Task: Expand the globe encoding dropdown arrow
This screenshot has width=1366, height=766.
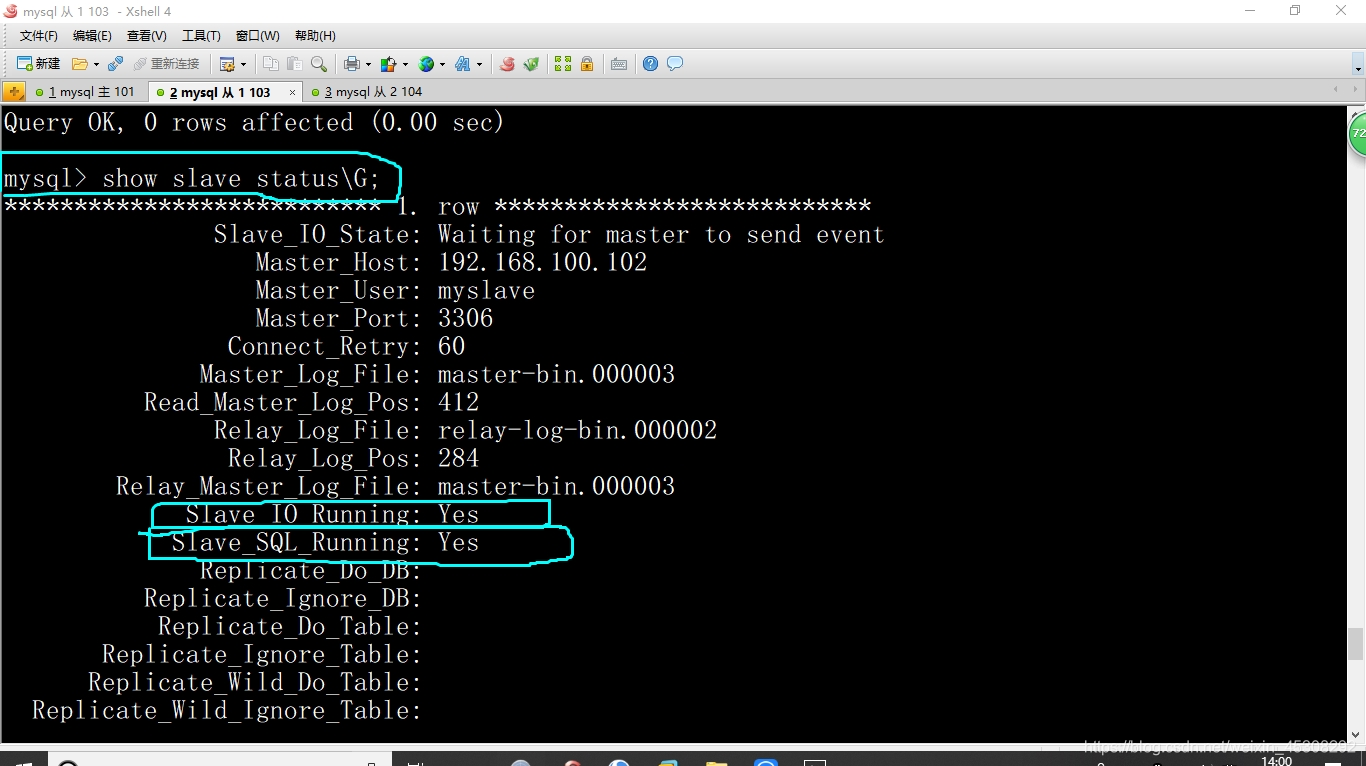Action: click(442, 64)
